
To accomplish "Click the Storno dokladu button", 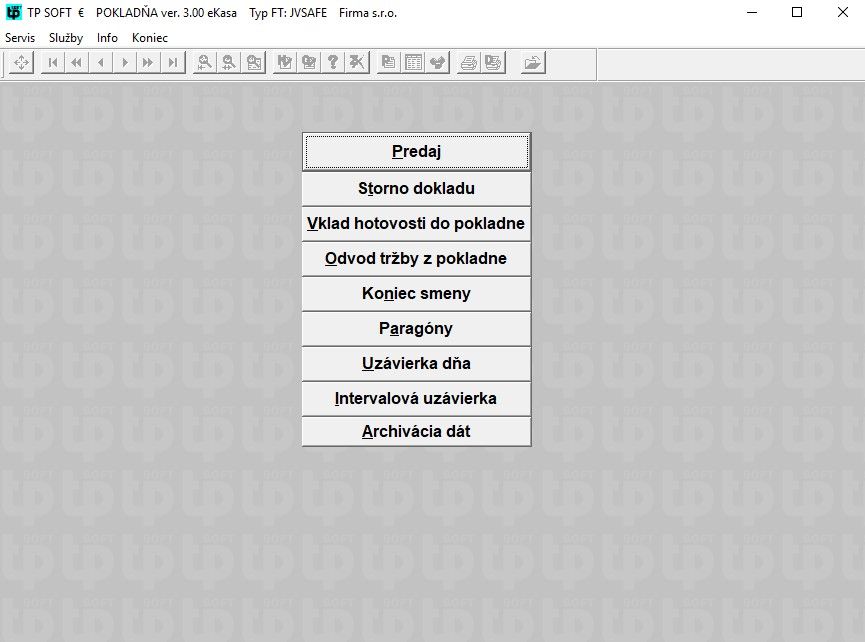I will pos(417,189).
